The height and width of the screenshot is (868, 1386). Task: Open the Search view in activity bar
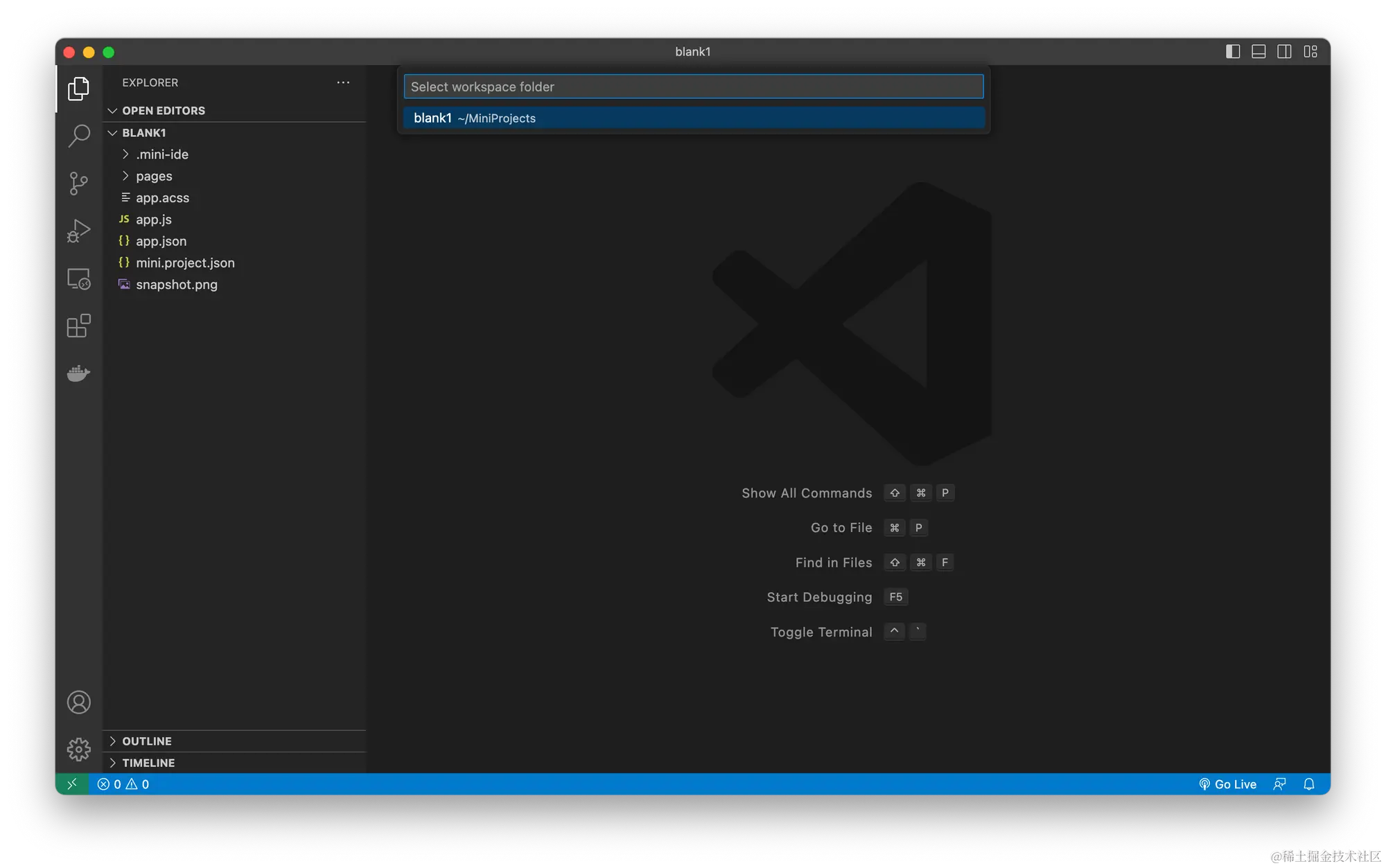click(x=79, y=136)
